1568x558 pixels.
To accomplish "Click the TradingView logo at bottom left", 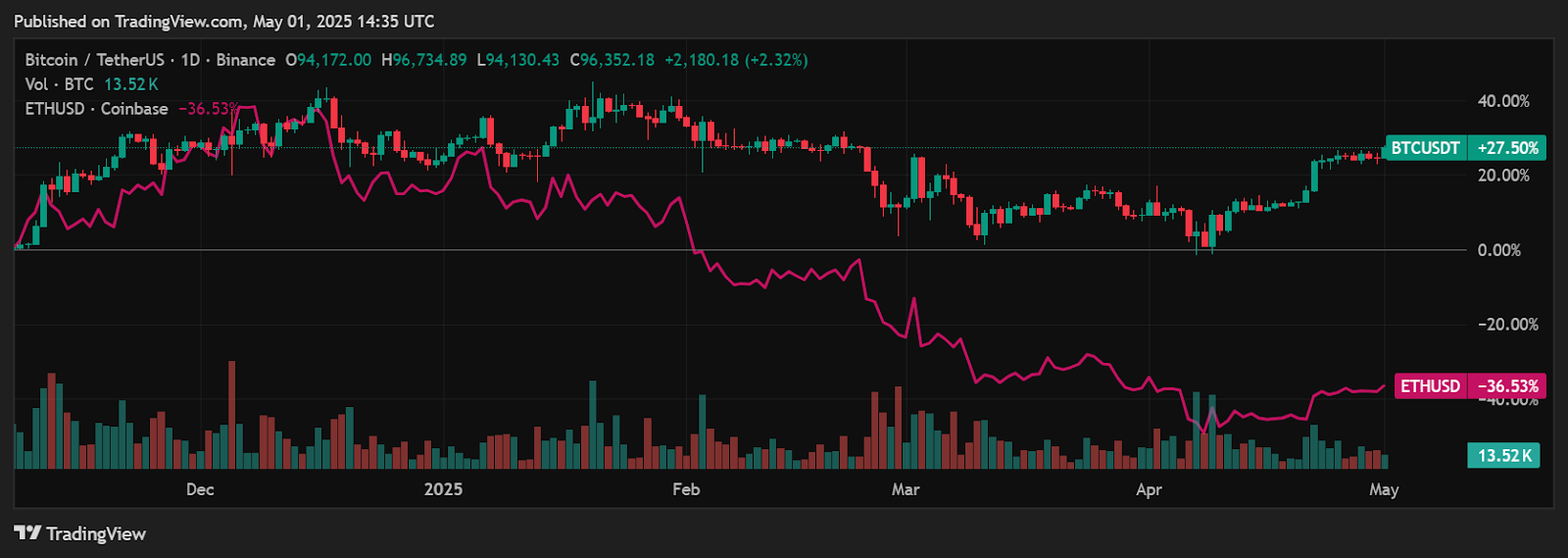I will 80,533.
